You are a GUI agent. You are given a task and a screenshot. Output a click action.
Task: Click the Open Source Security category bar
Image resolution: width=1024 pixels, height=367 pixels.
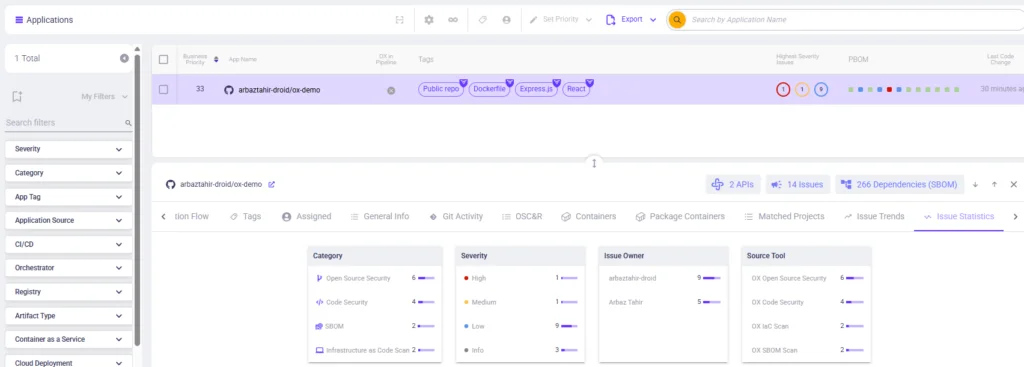(x=426, y=278)
